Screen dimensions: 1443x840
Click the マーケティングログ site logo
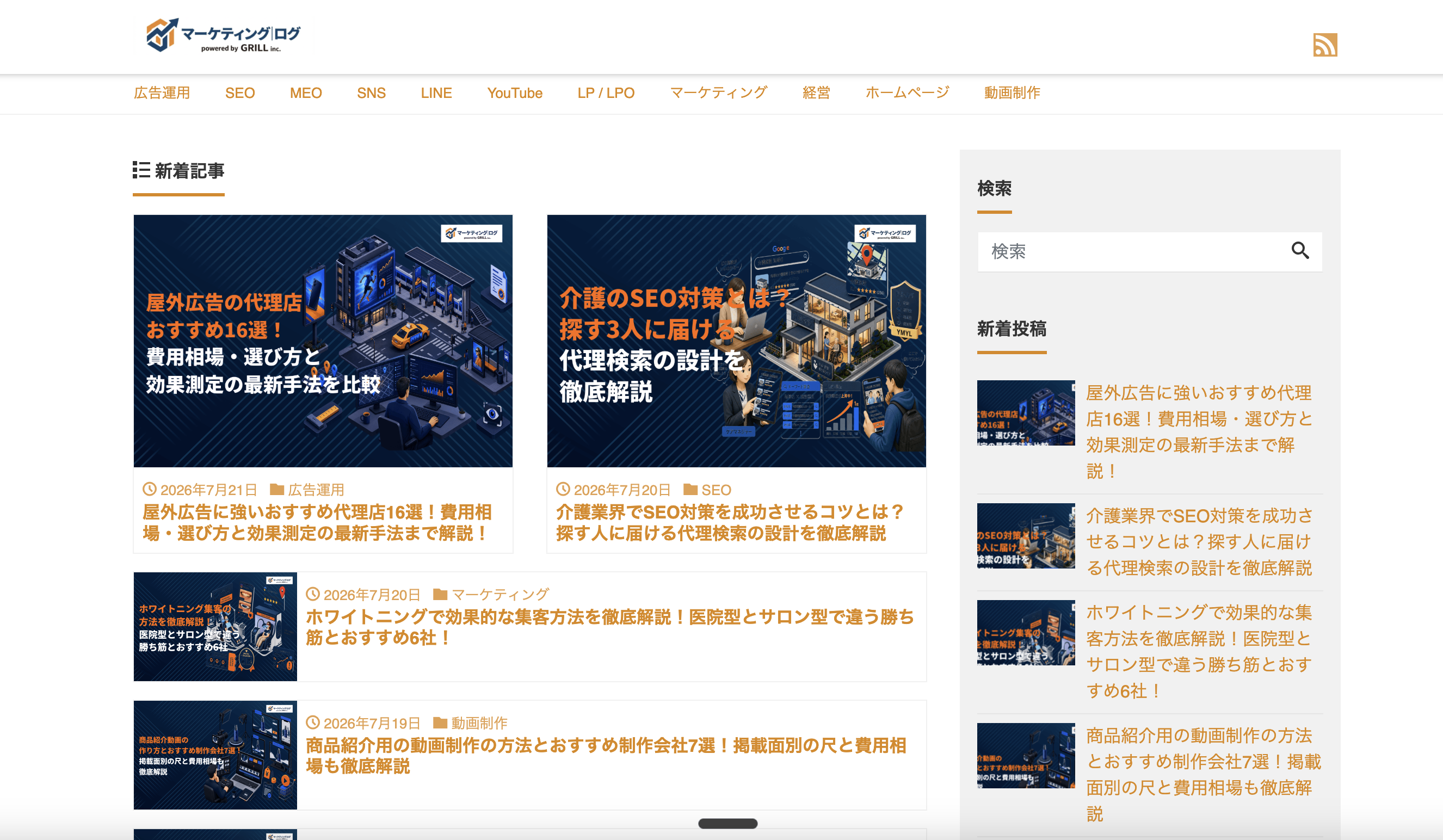(223, 35)
